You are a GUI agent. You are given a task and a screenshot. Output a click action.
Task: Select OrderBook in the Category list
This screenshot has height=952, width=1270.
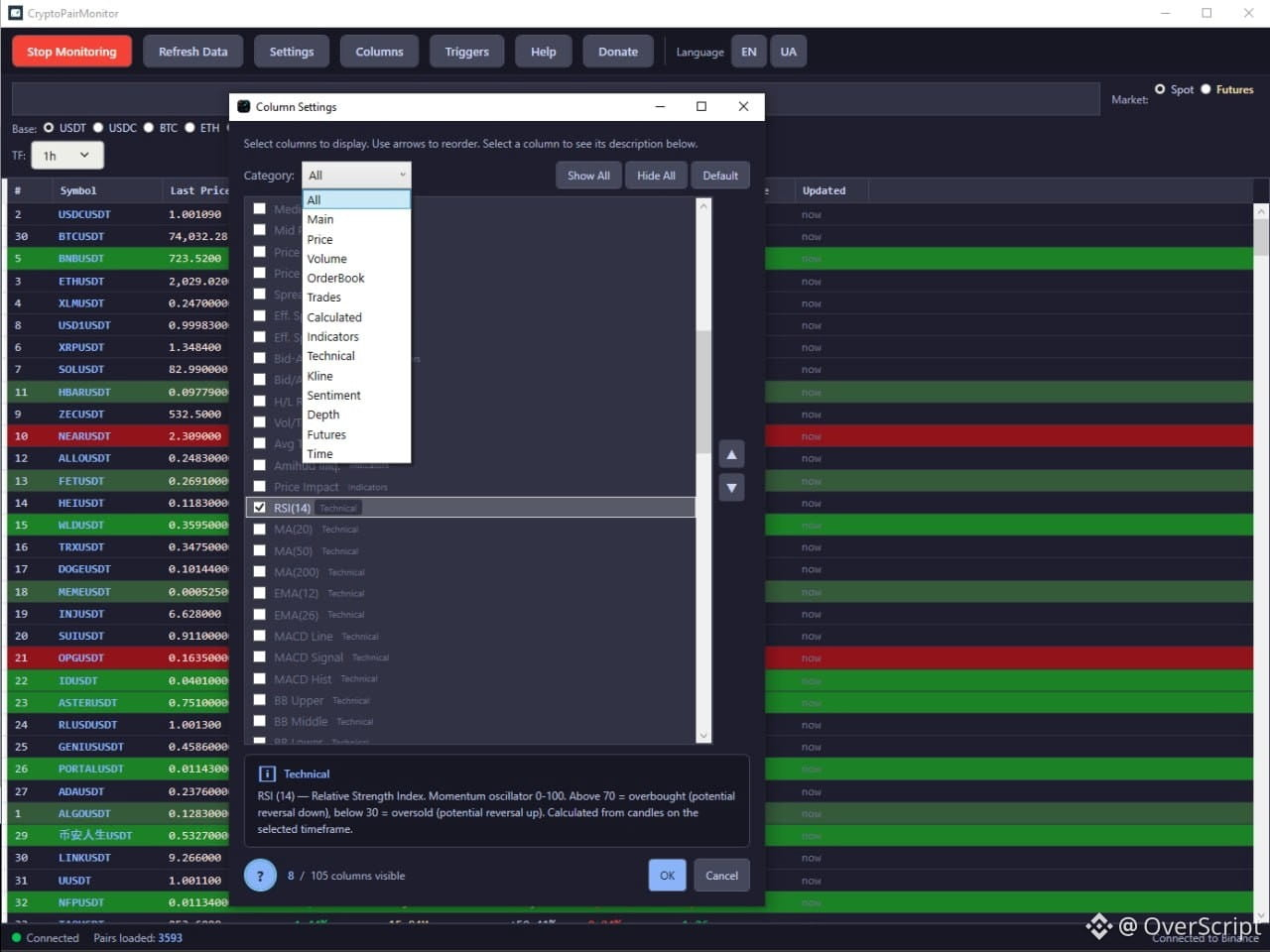click(x=357, y=278)
